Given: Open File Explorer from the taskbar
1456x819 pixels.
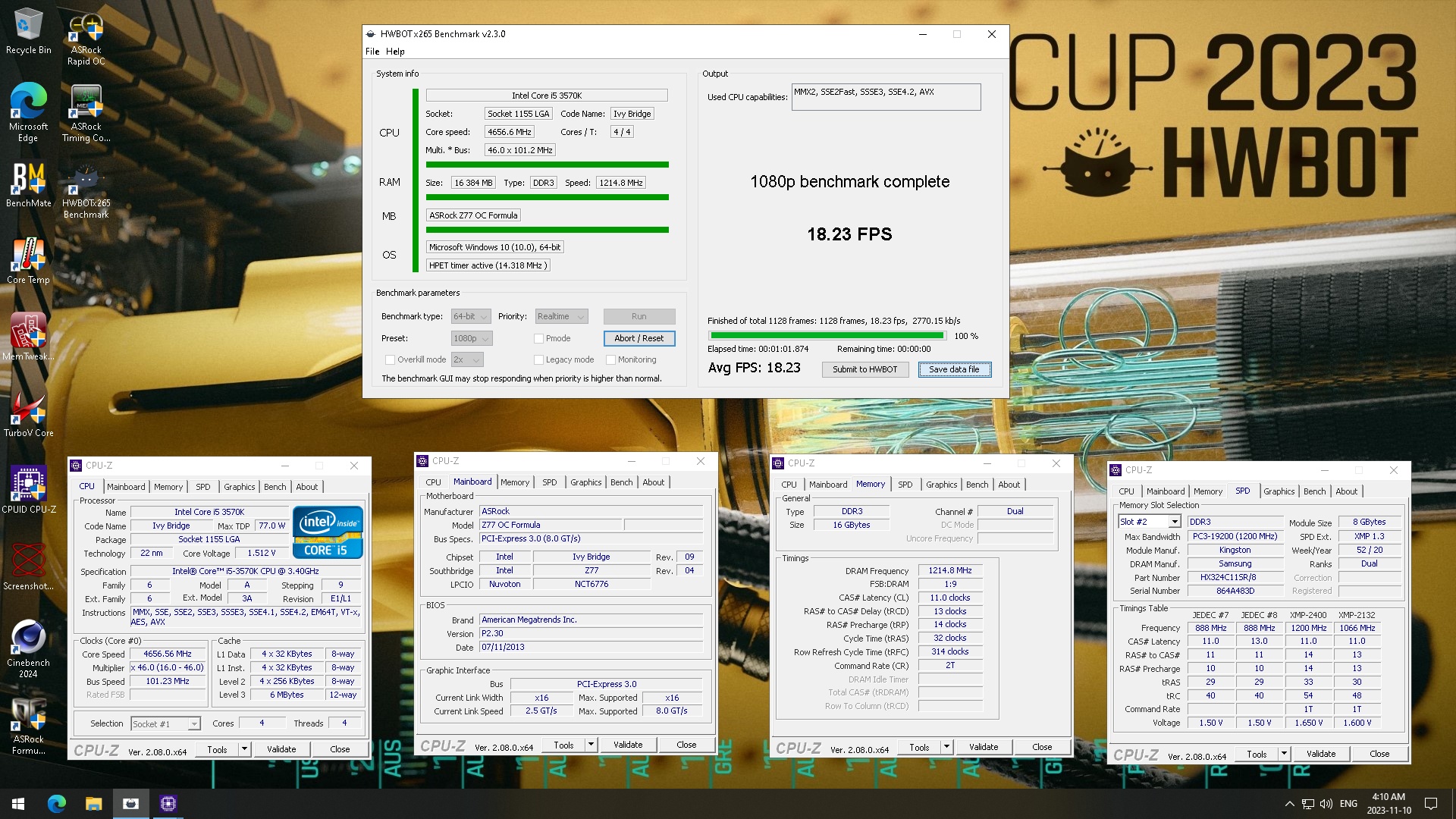Looking at the screenshot, I should [93, 803].
